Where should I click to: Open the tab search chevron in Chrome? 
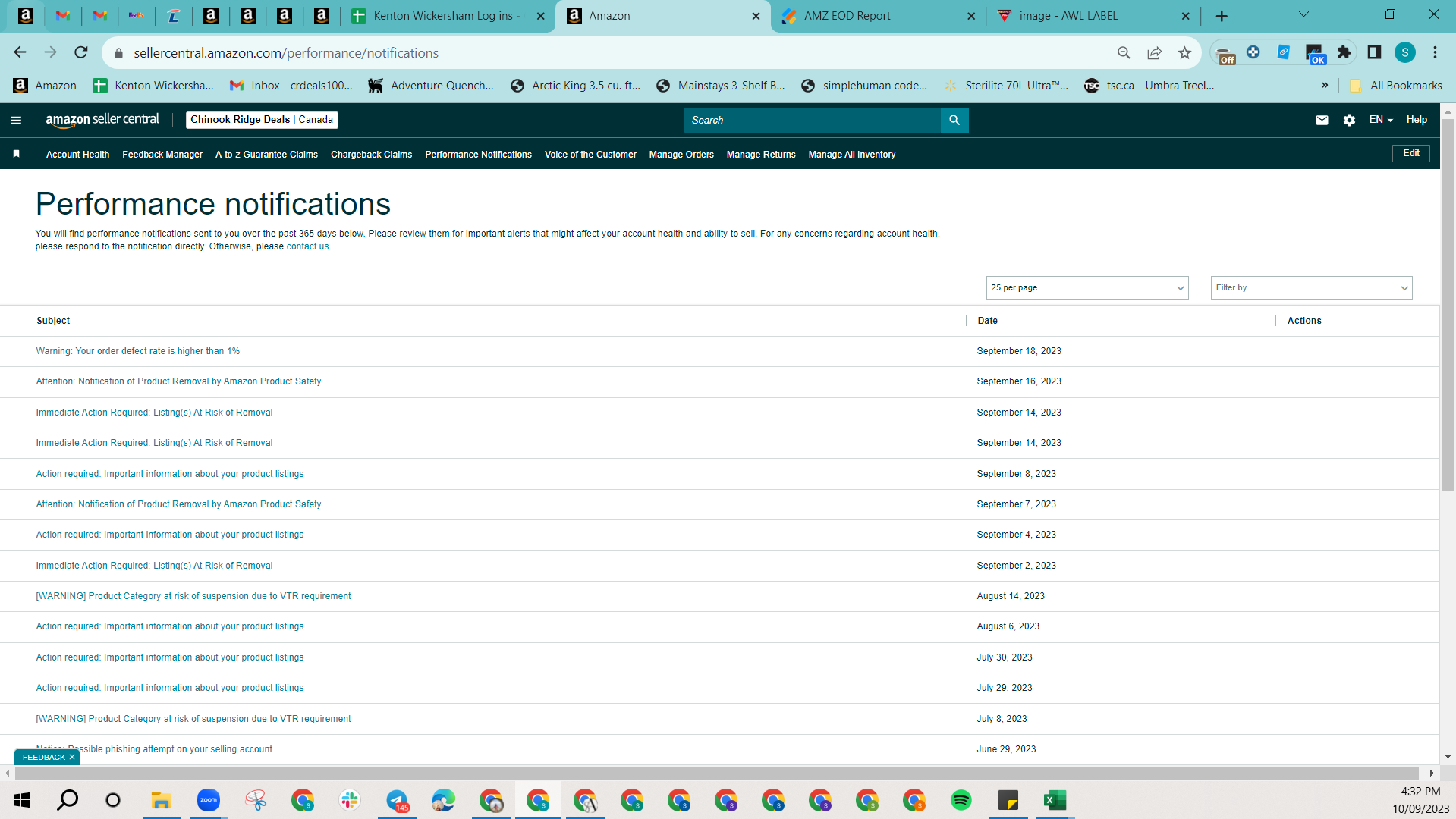click(x=1303, y=14)
